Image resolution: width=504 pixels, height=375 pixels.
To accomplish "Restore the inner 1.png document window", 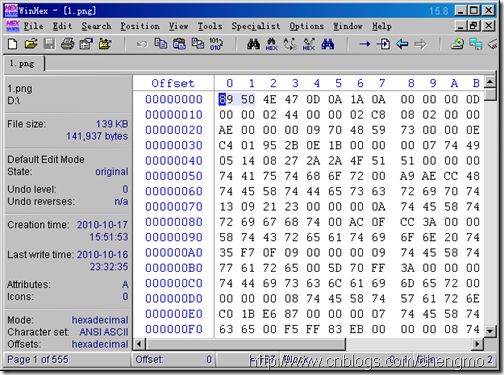I will 475,26.
